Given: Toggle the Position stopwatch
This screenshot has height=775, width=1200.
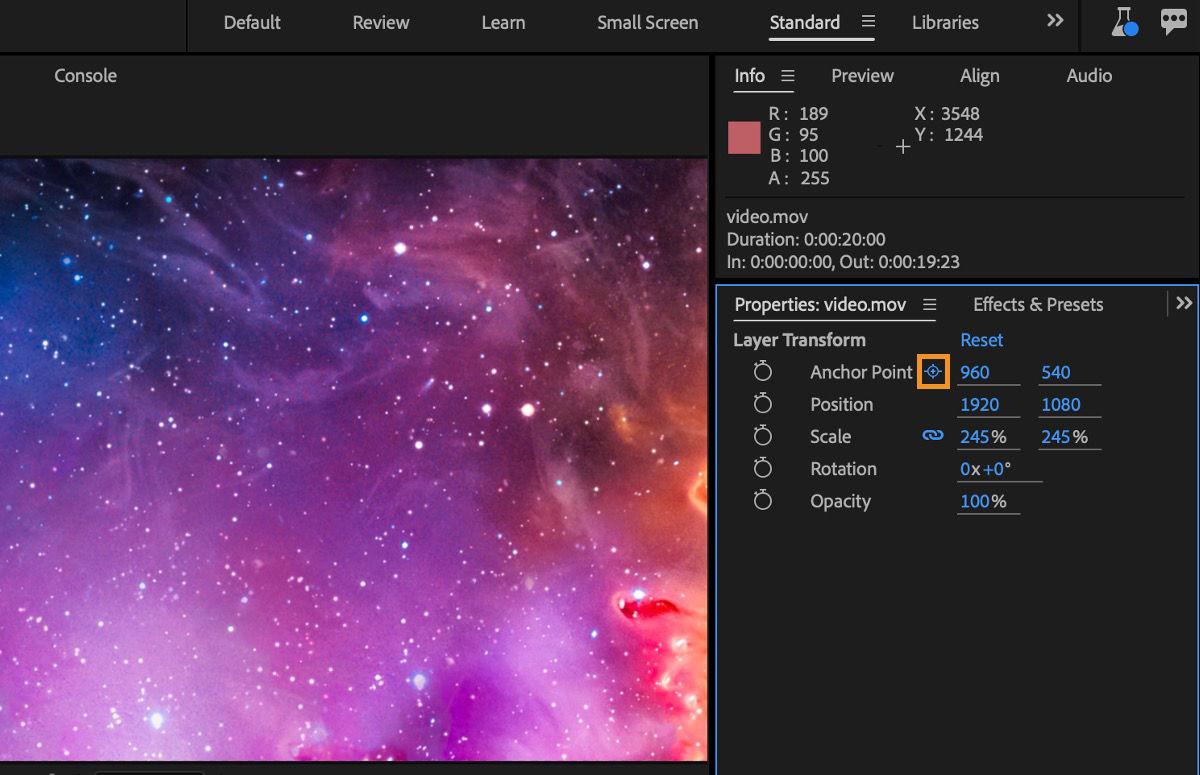Looking at the screenshot, I should pos(763,404).
